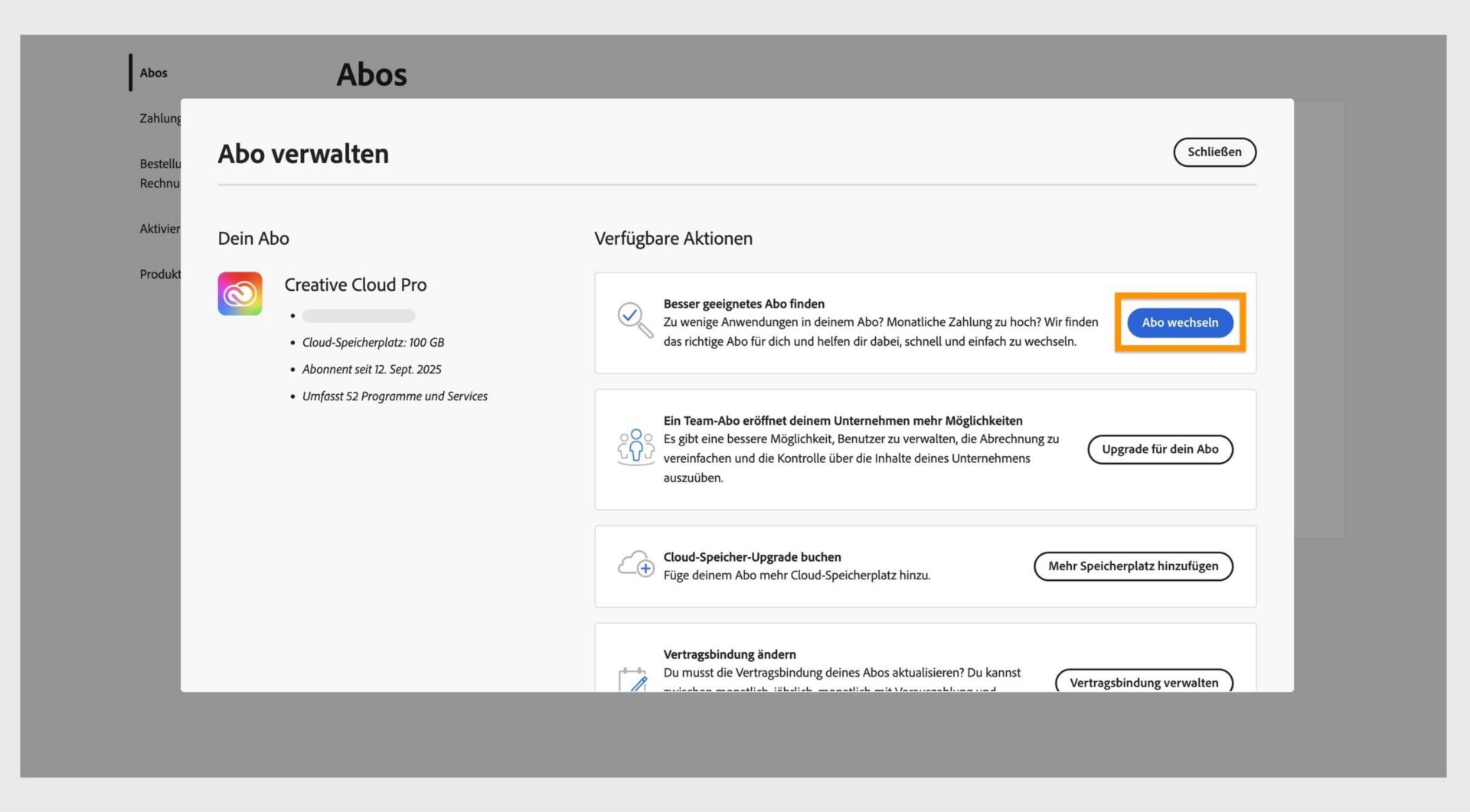Add storage via Mehr Speicherplatz hinzufügen
The width and height of the screenshot is (1470, 812).
[x=1133, y=566]
